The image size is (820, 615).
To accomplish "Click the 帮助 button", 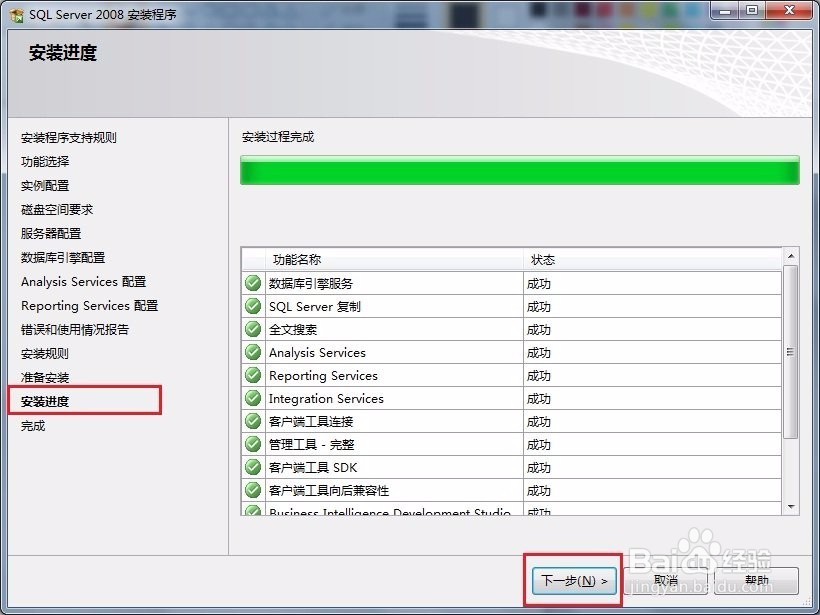I will tap(756, 579).
